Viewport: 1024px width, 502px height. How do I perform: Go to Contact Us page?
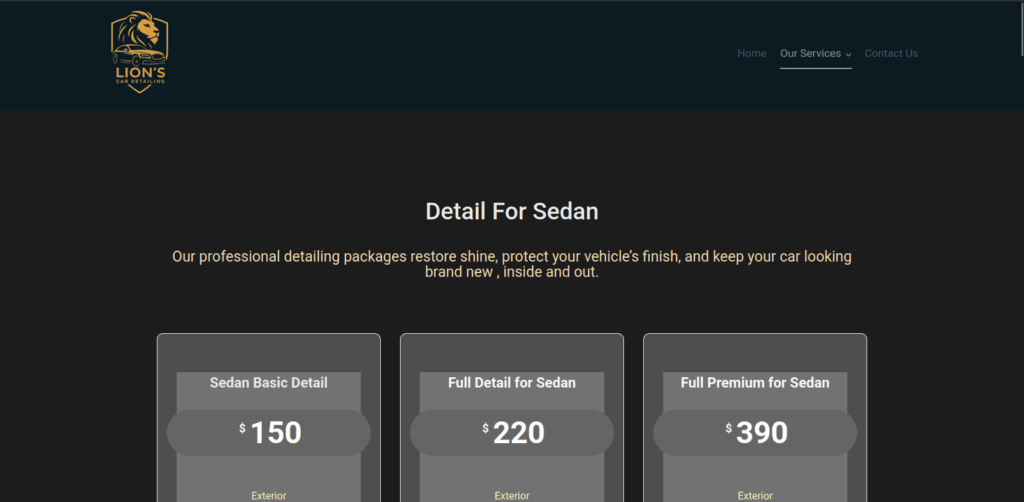[891, 54]
